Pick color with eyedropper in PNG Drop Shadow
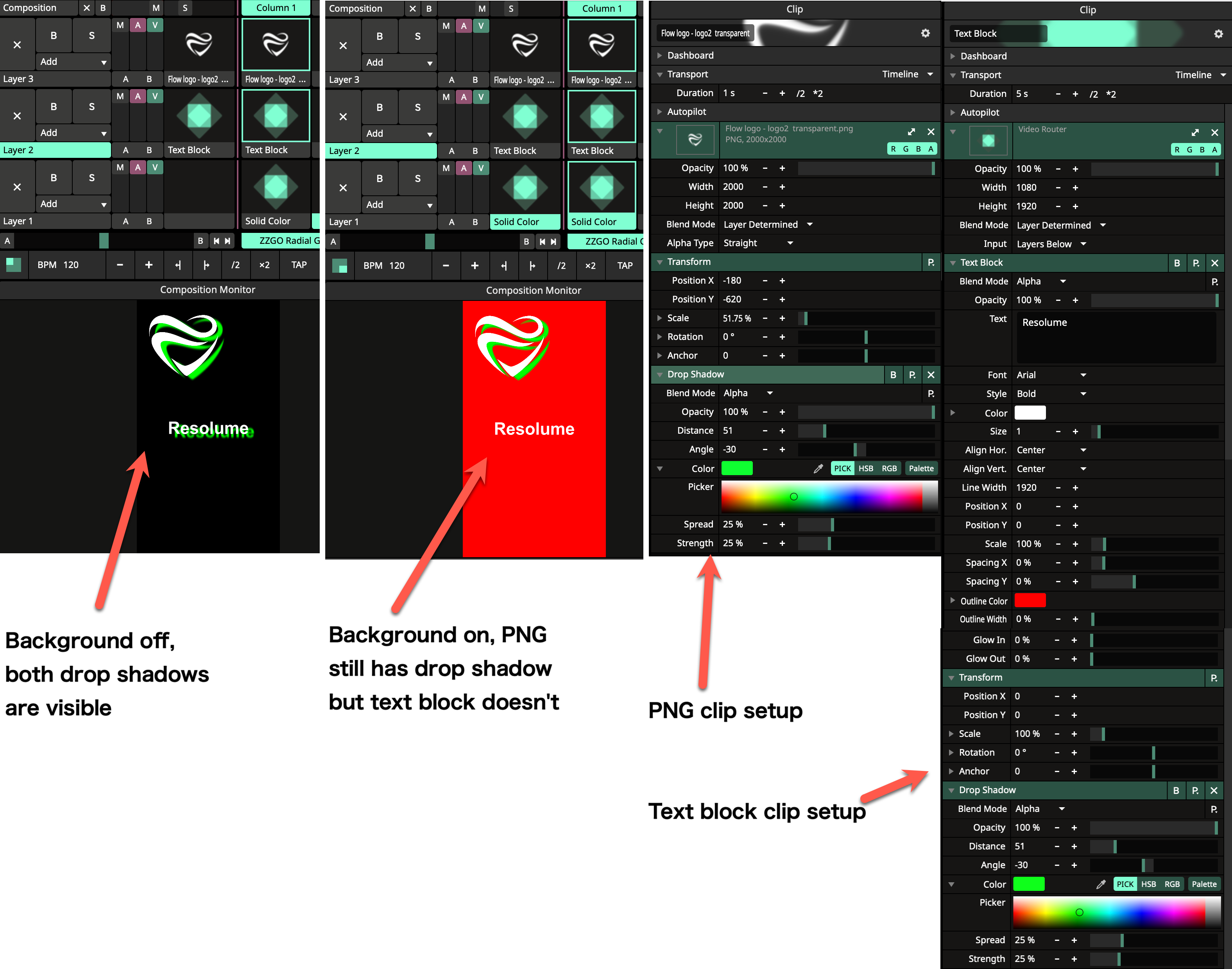 click(818, 468)
